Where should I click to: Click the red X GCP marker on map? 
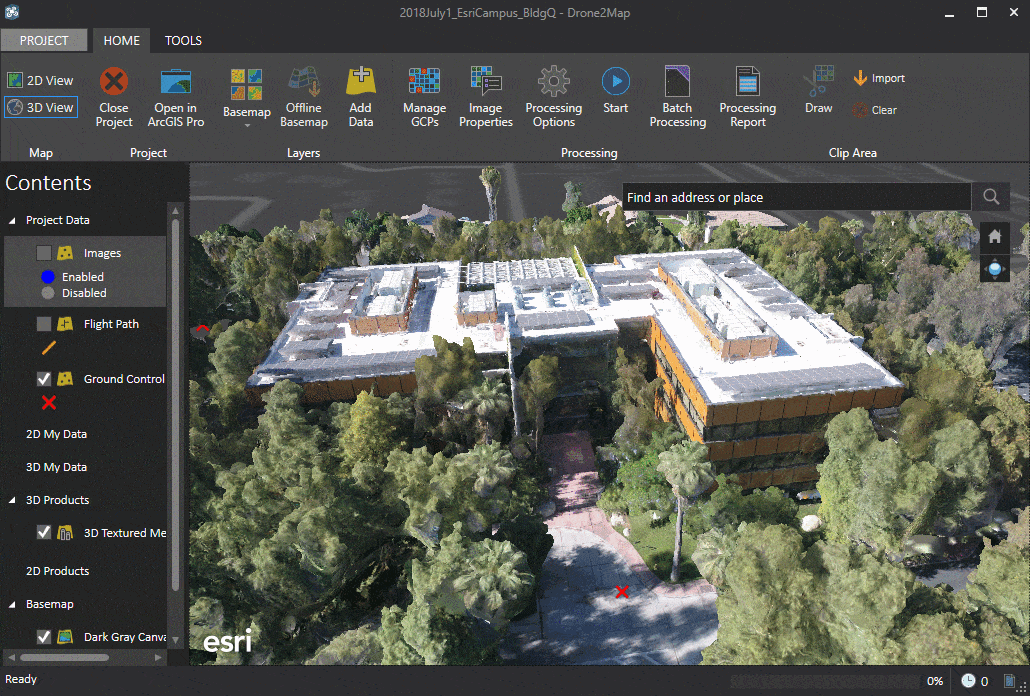pos(622,592)
